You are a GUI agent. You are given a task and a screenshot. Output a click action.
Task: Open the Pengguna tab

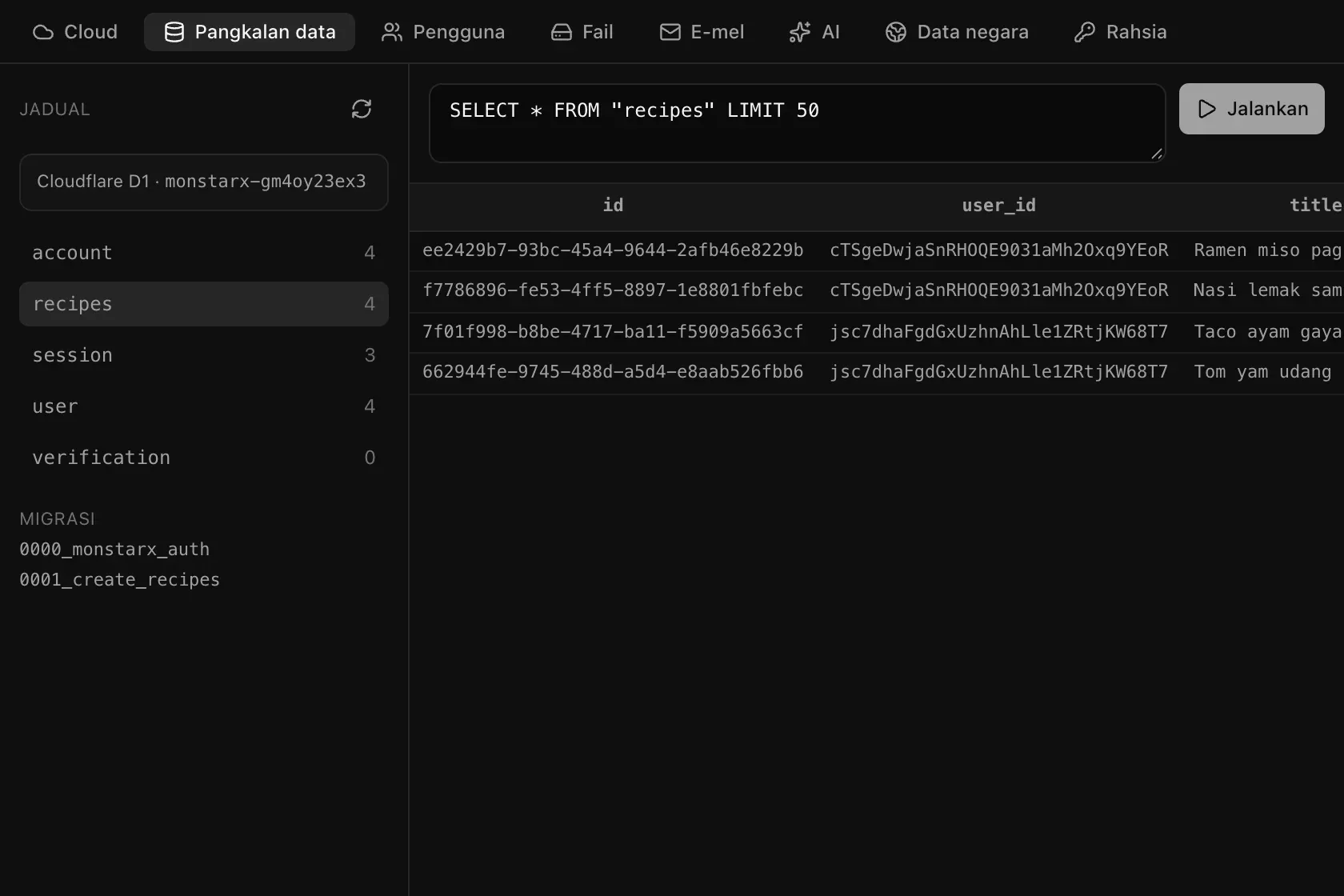443,32
